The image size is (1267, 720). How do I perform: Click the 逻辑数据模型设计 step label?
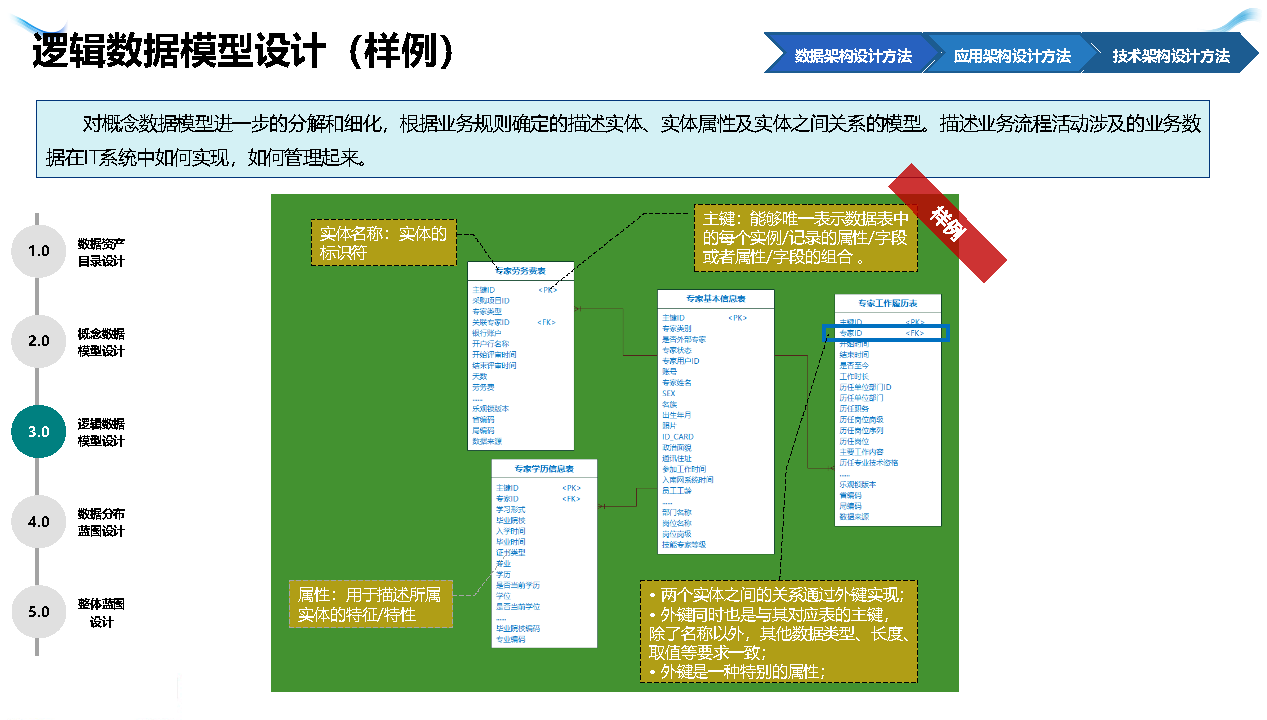101,432
